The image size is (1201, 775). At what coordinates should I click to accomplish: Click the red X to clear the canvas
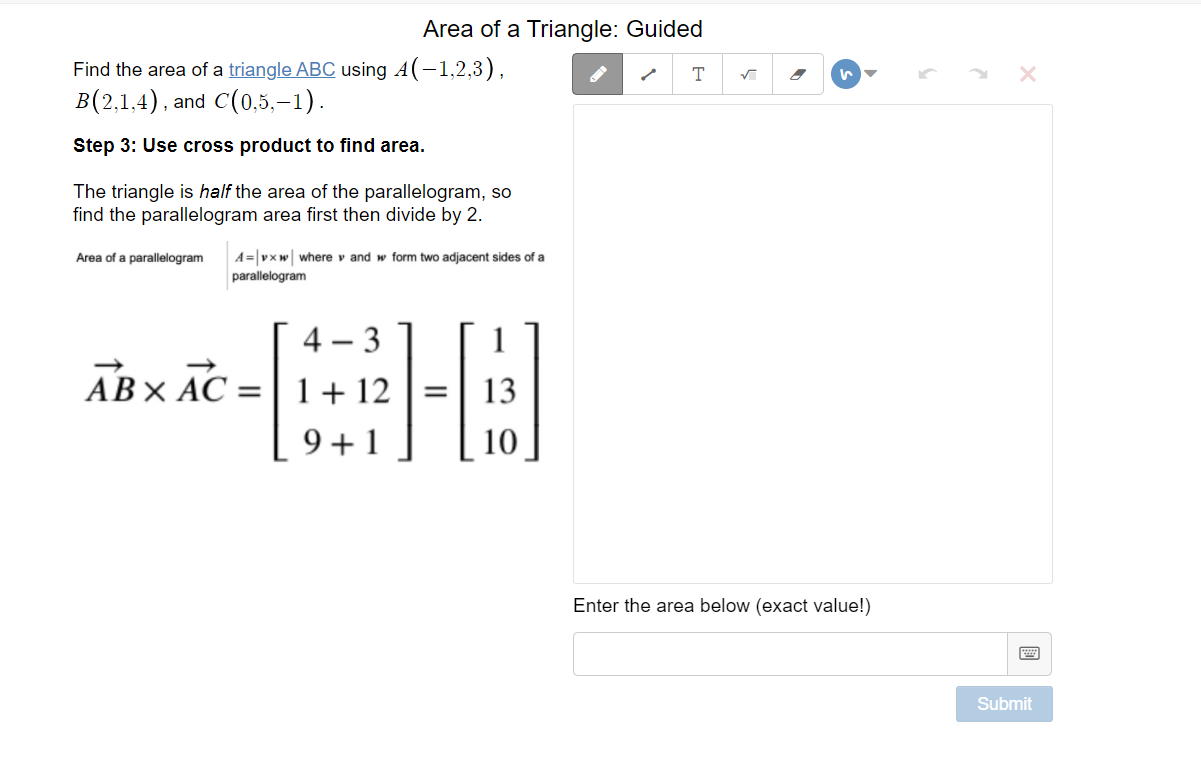click(x=1027, y=73)
